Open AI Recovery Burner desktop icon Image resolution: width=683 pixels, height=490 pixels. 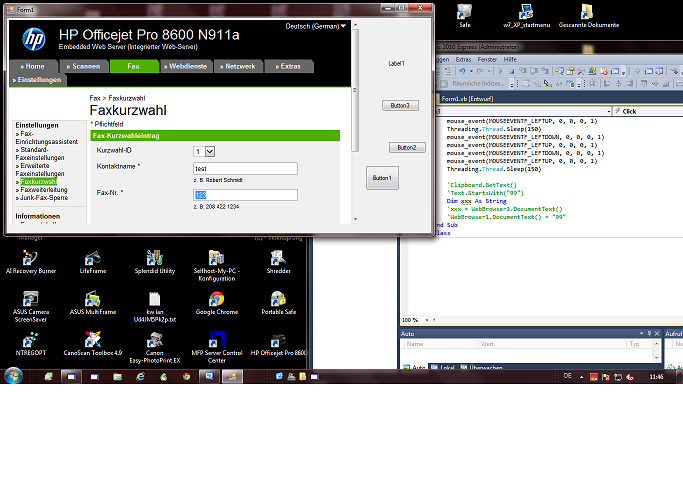pos(30,262)
